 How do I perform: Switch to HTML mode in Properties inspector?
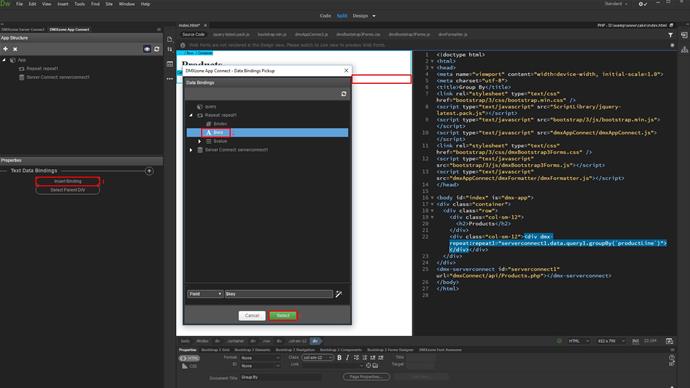tap(189, 359)
